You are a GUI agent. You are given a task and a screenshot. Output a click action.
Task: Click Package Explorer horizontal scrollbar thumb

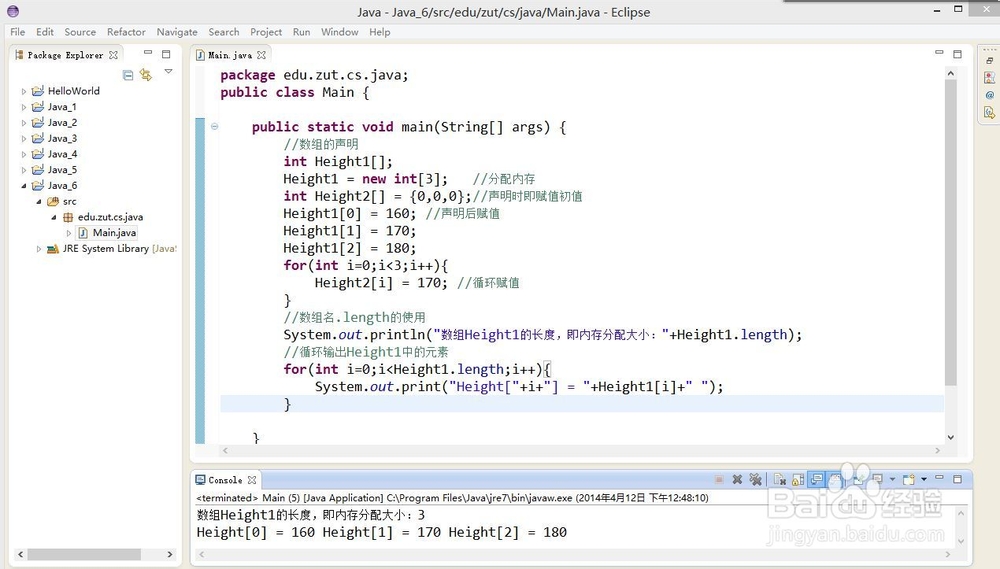[84, 554]
